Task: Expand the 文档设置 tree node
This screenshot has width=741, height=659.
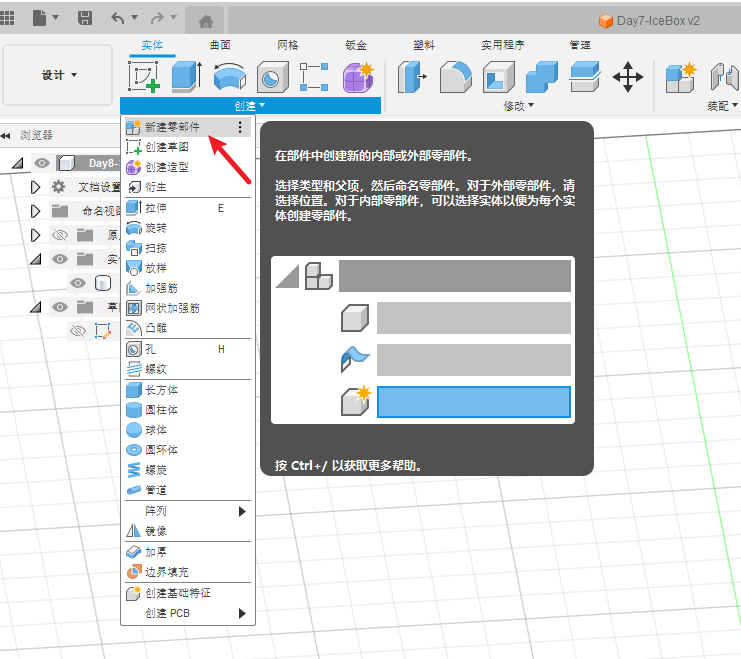Action: coord(36,187)
